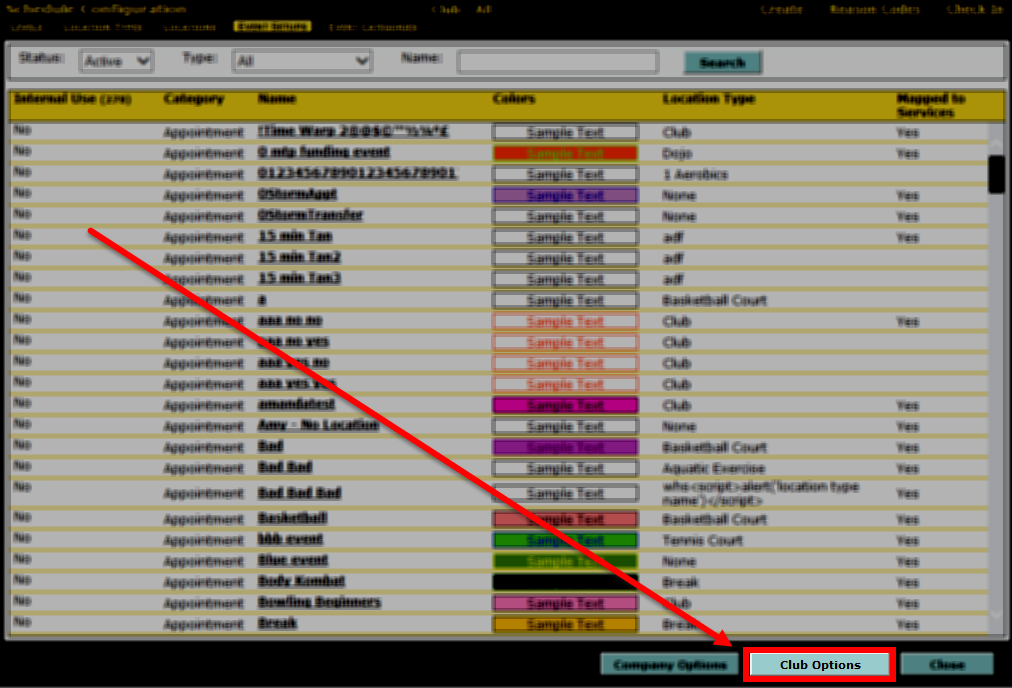The width and height of the screenshot is (1012, 688).
Task: Select the highlighted yellow tab
Action: coord(272,27)
